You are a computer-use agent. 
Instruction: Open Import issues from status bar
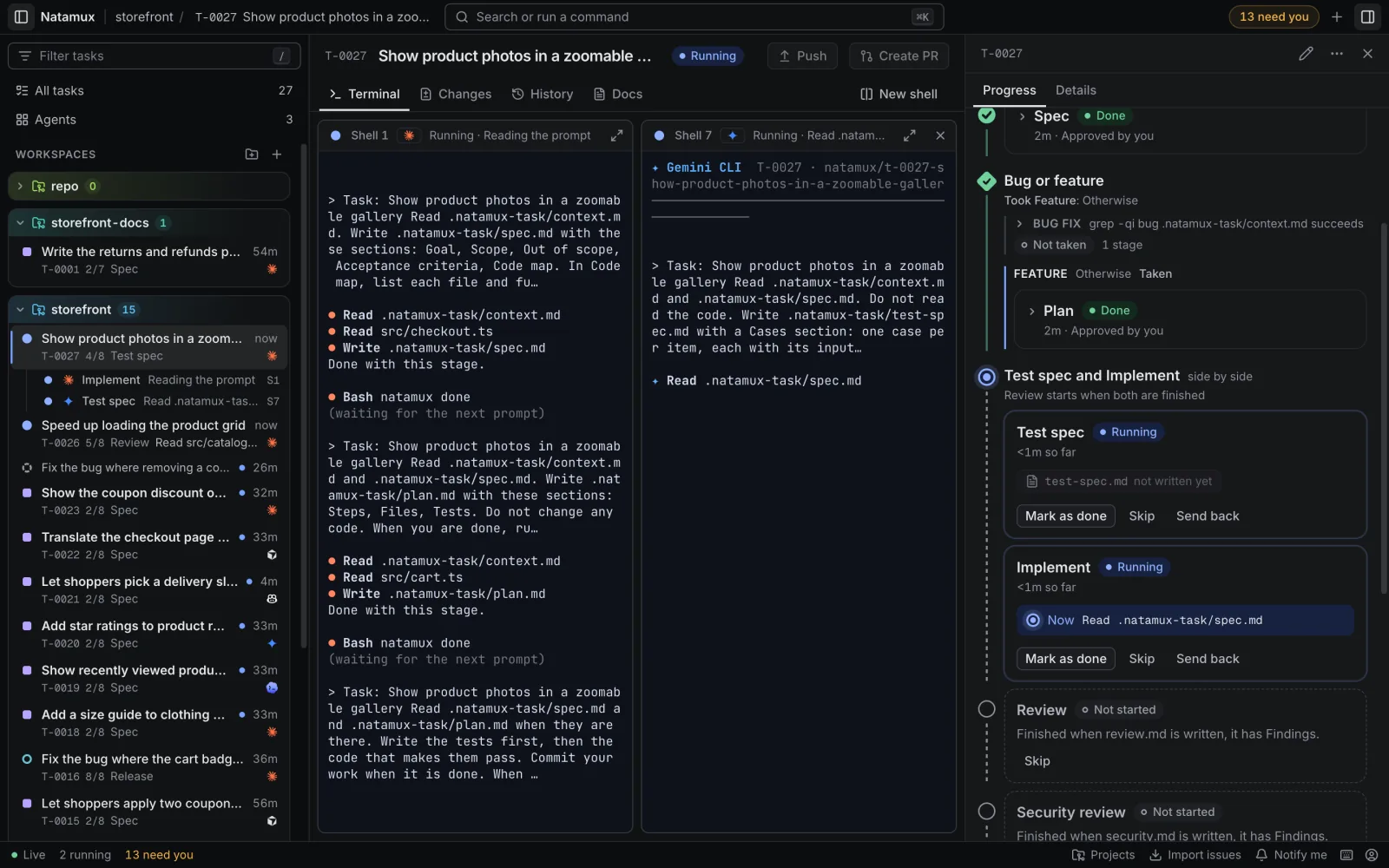(x=1195, y=855)
